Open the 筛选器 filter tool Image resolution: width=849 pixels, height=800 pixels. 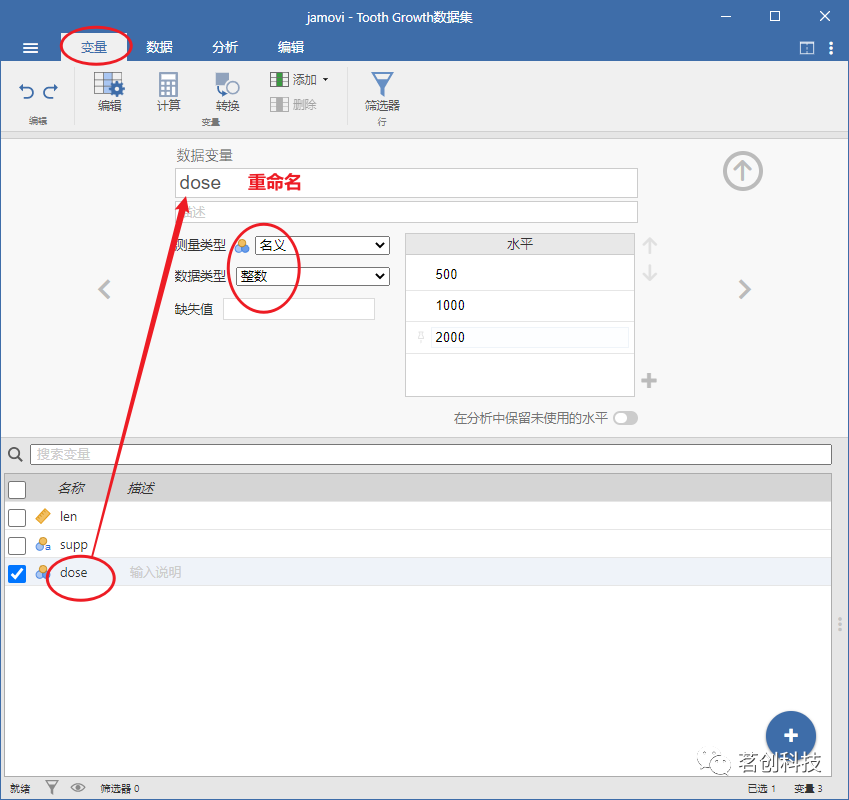coord(382,92)
